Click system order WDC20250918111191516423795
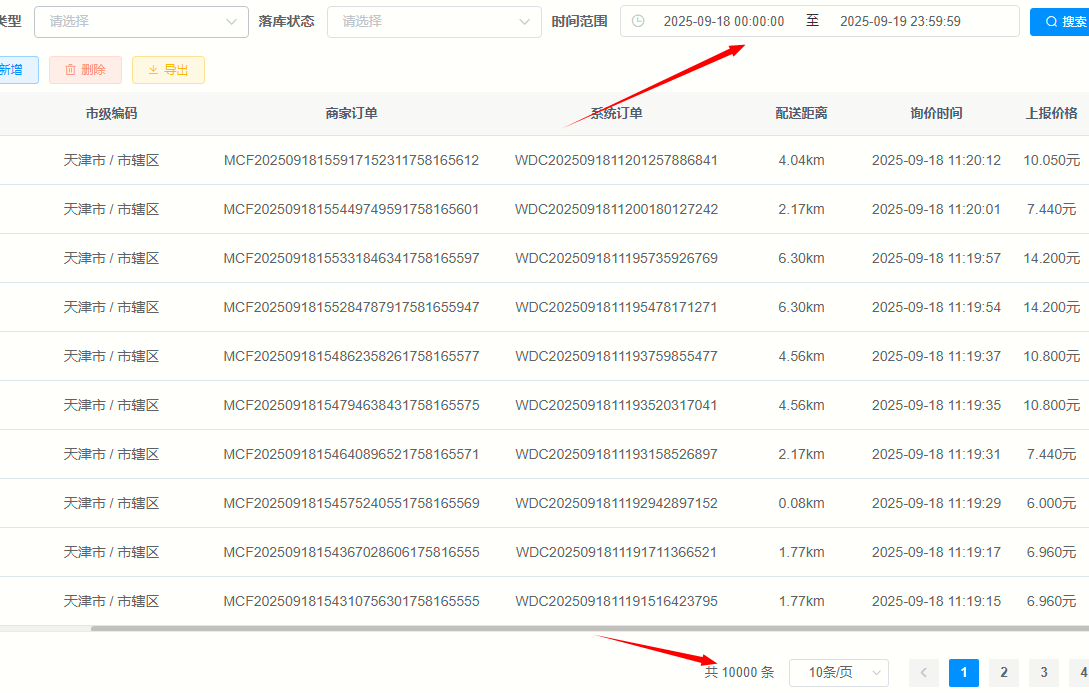Image resolution: width=1089 pixels, height=693 pixels. tap(616, 601)
